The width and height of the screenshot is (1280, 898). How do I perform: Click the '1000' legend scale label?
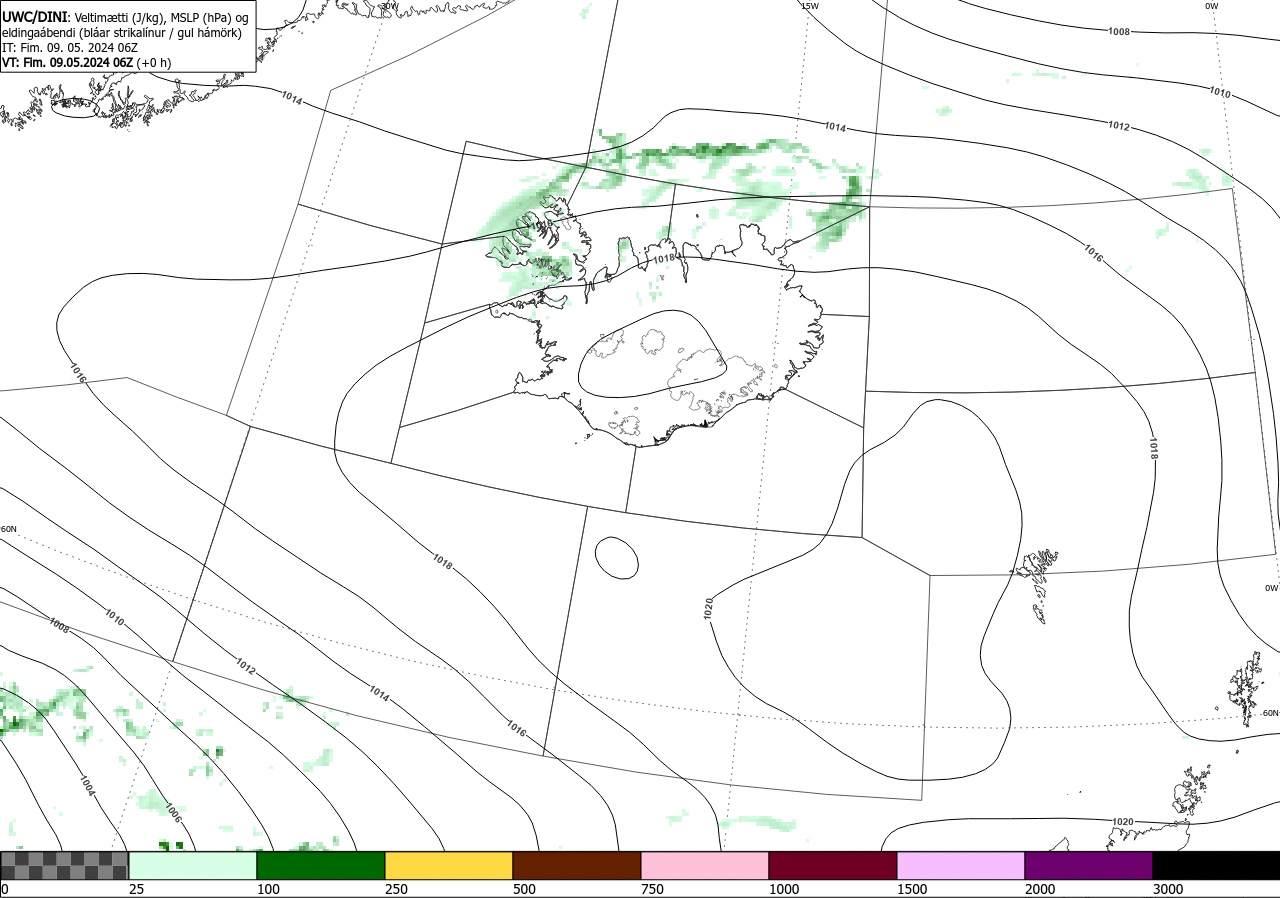(784, 889)
